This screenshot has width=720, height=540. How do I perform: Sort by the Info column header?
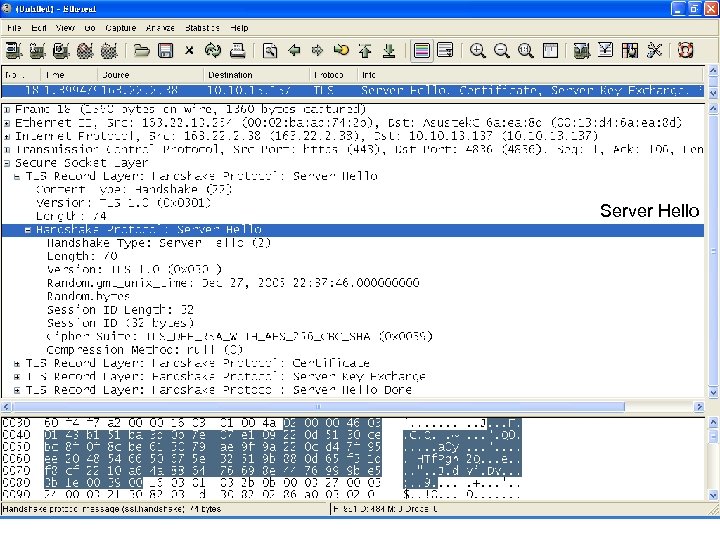coord(530,74)
